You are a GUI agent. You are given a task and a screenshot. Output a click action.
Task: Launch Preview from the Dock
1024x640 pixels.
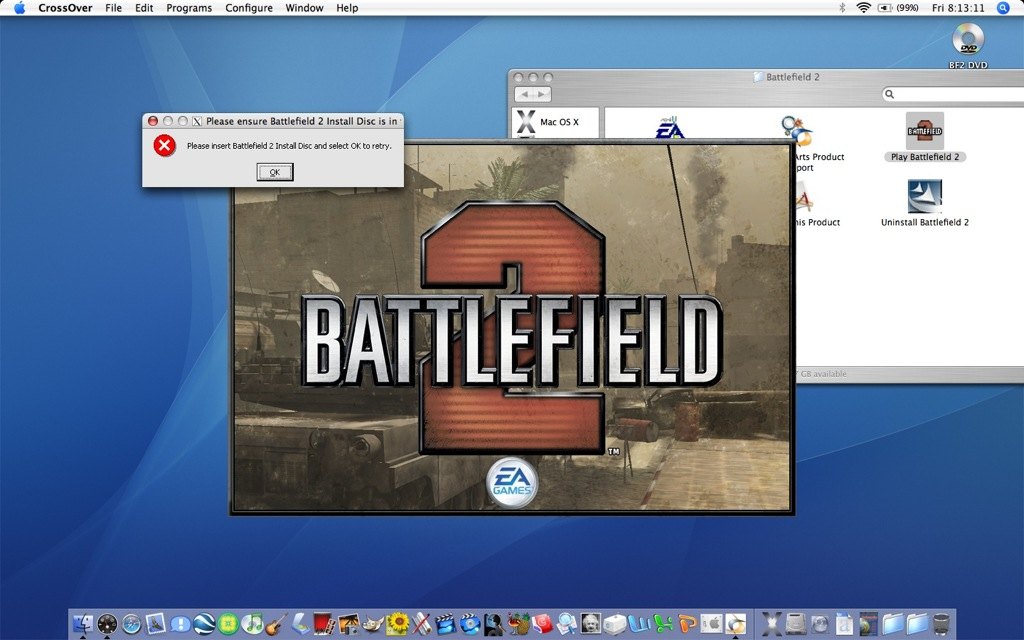tap(568, 624)
